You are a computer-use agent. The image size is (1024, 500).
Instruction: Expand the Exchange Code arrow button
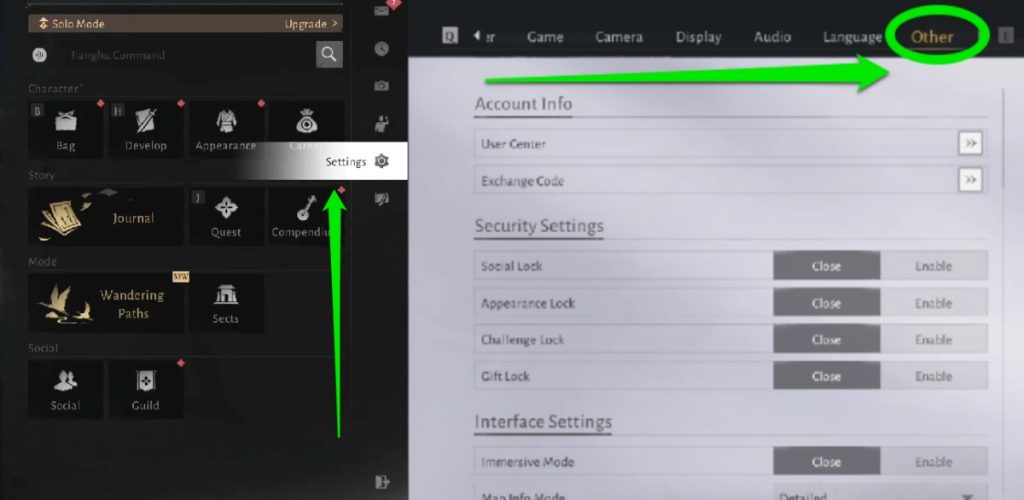pos(969,181)
